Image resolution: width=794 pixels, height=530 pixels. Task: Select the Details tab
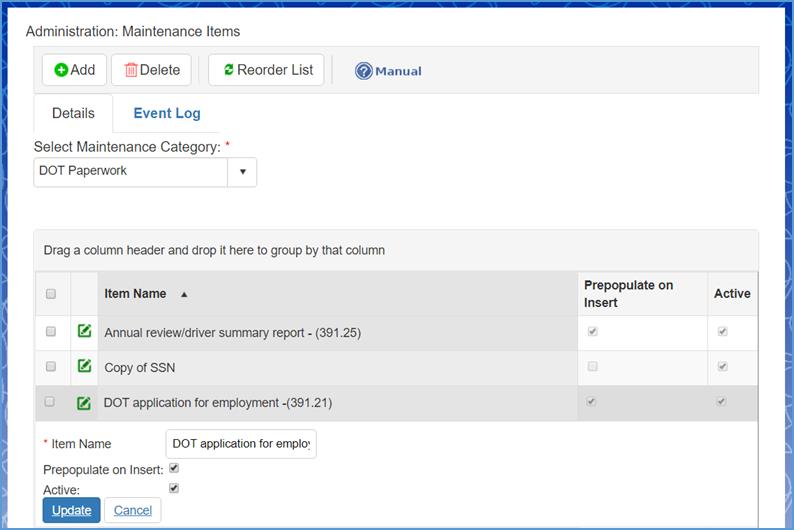point(73,114)
